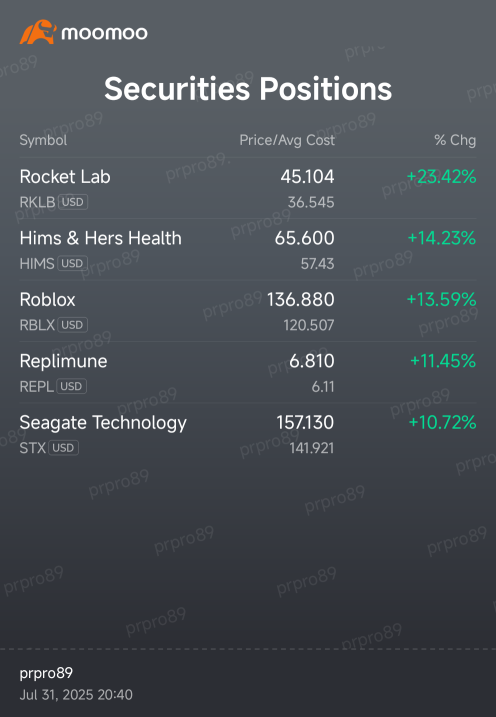Click the USD badge next to HIMS

(72, 263)
